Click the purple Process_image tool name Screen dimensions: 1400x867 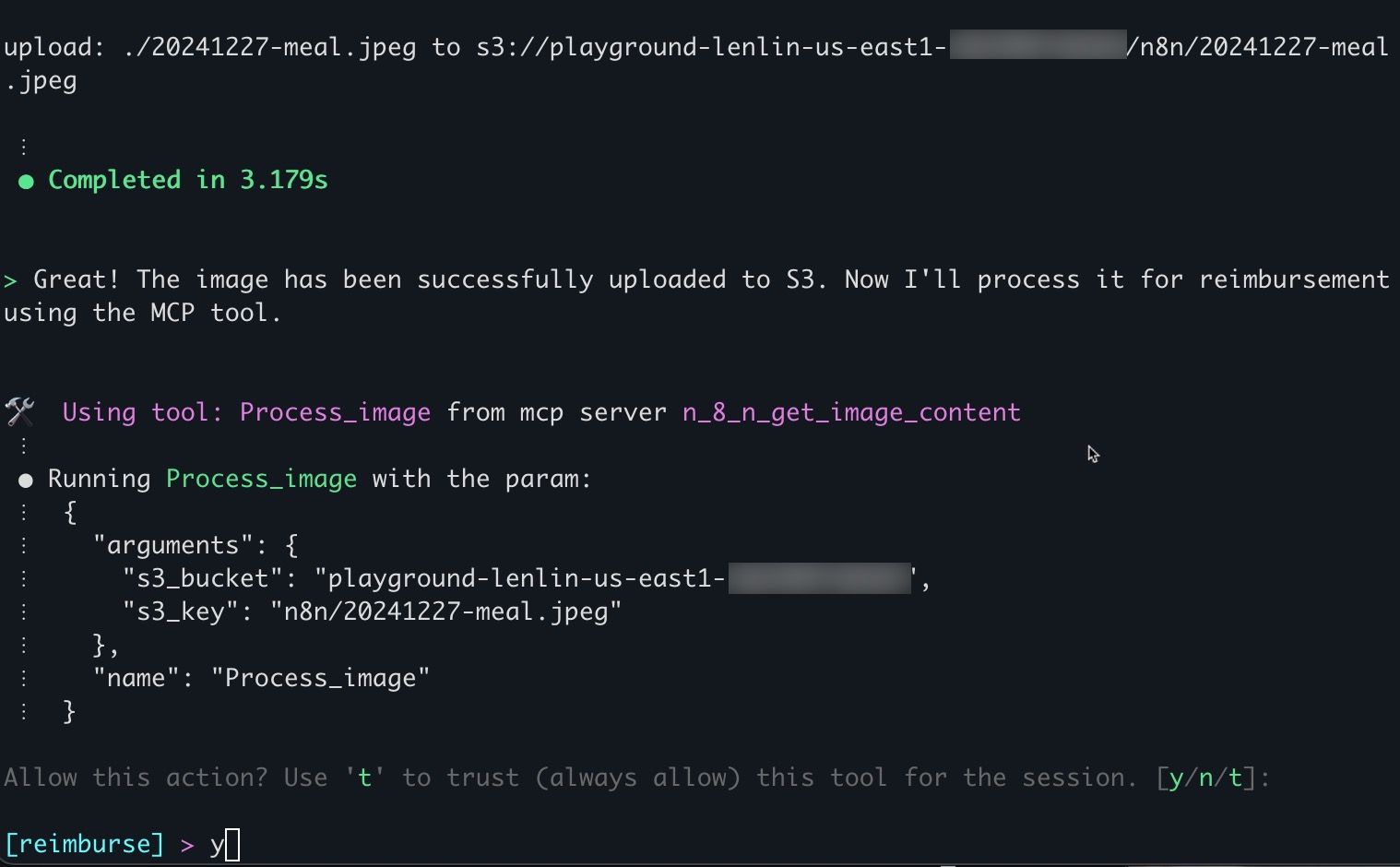click(335, 412)
